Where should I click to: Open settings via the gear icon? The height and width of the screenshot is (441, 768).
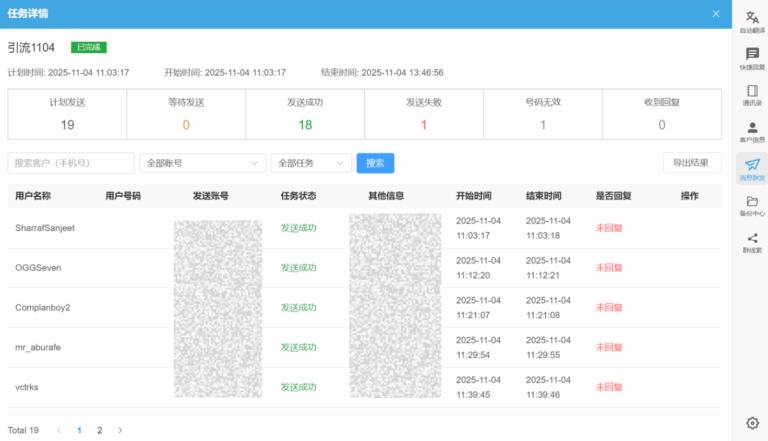coord(752,423)
